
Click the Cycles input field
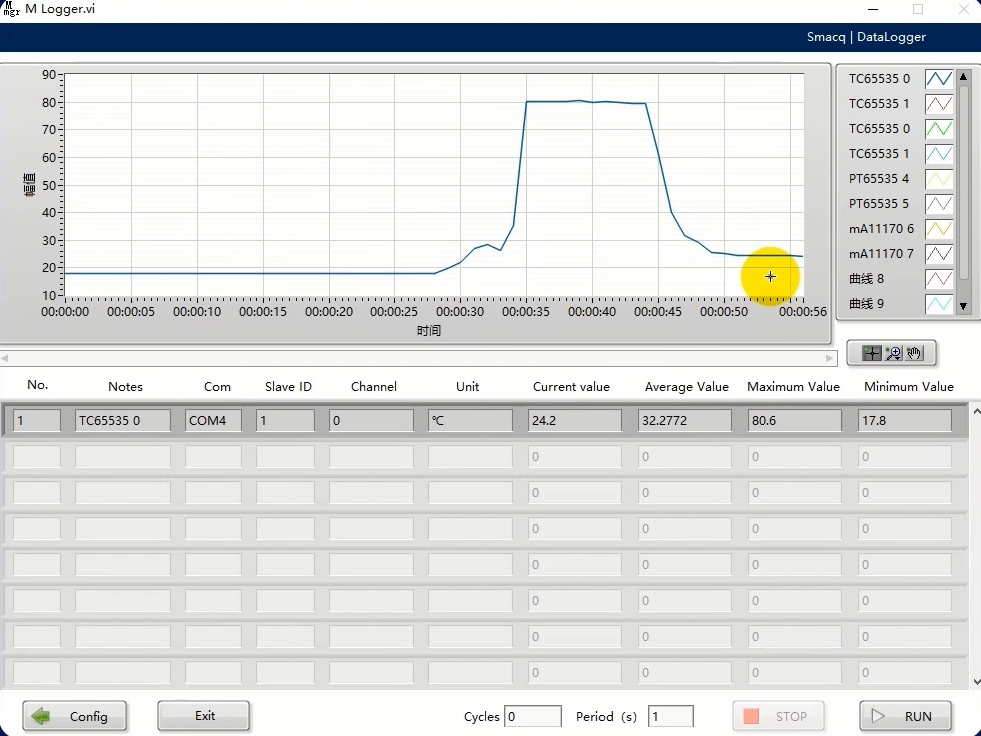click(x=533, y=717)
